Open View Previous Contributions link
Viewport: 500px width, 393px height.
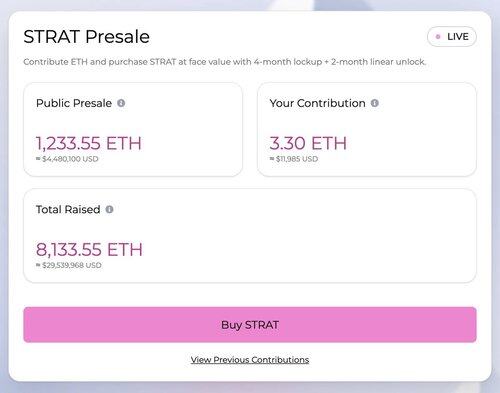tap(250, 360)
